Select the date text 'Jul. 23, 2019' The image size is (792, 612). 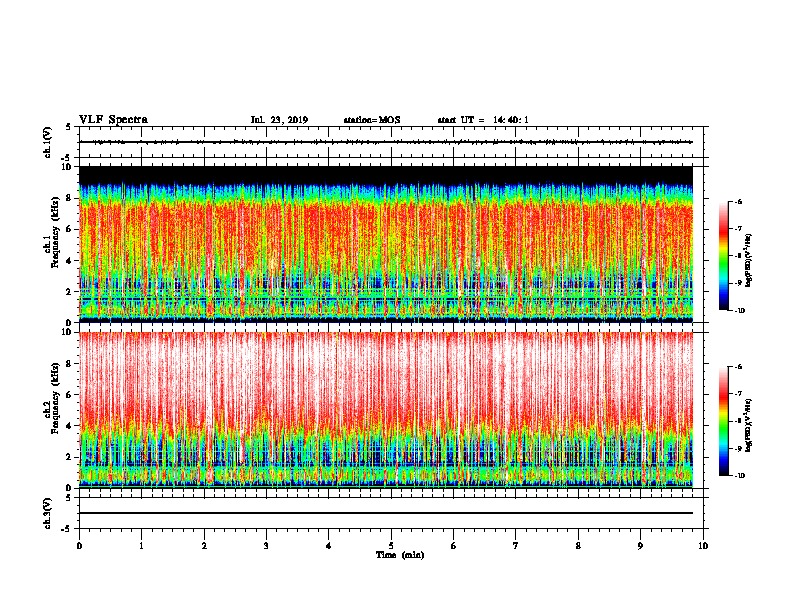[x=279, y=120]
